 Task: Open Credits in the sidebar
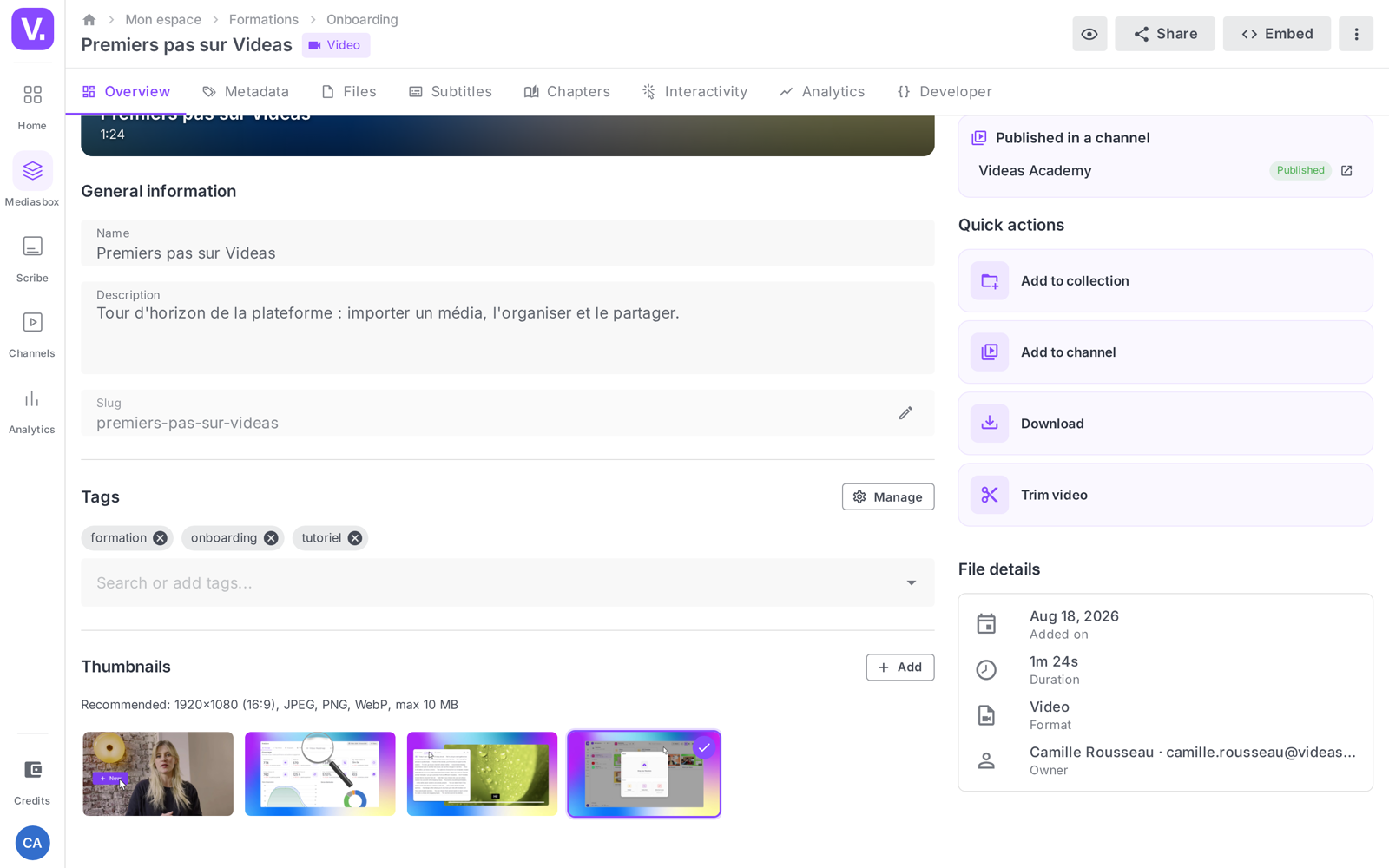[32, 781]
